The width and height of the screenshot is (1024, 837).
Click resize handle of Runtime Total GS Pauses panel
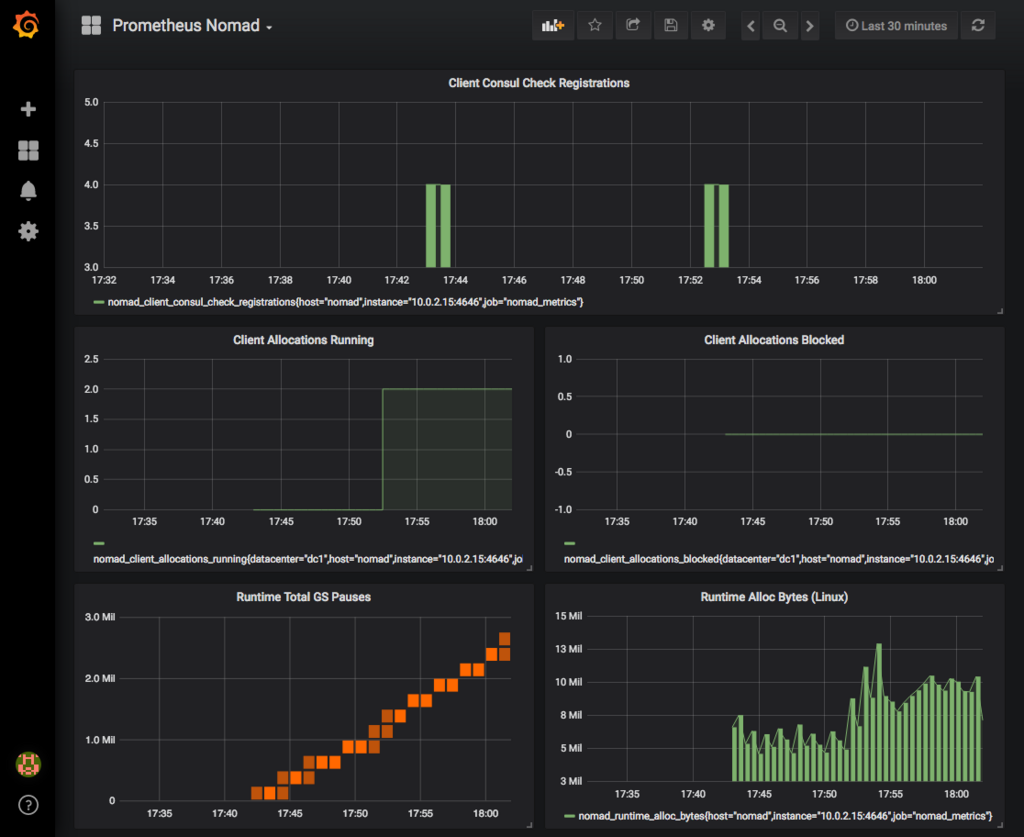[530, 825]
